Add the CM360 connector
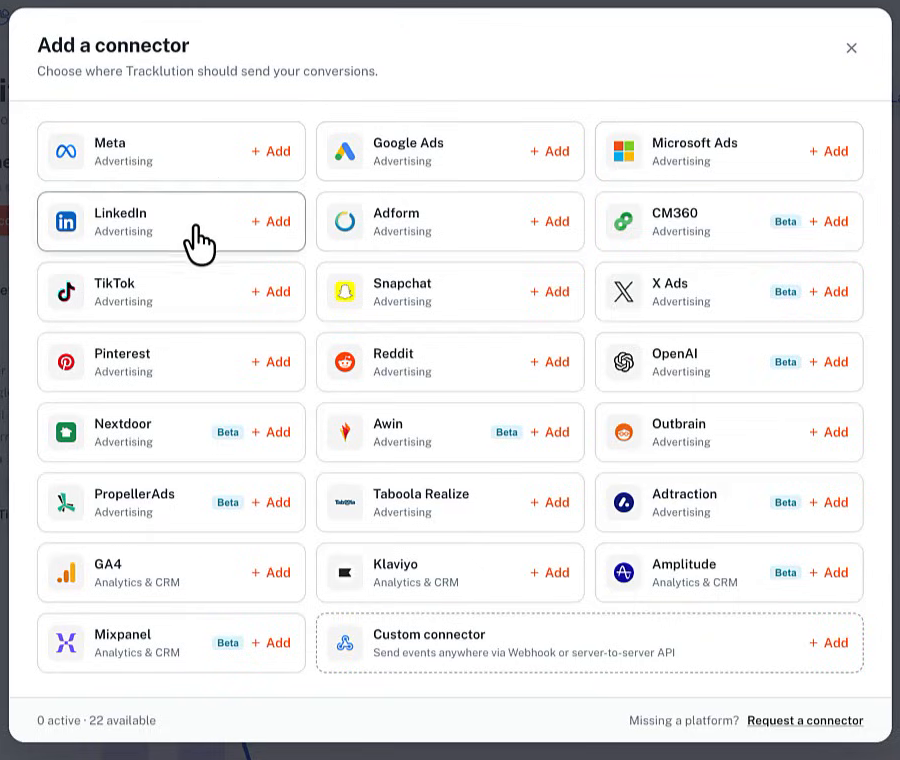 (x=829, y=222)
